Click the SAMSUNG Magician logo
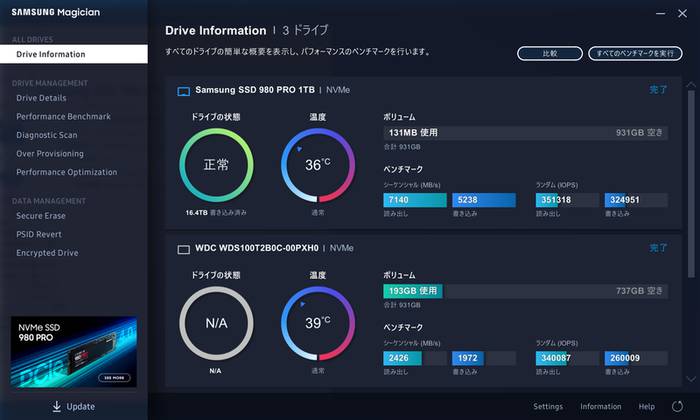700x420 pixels. pos(56,12)
